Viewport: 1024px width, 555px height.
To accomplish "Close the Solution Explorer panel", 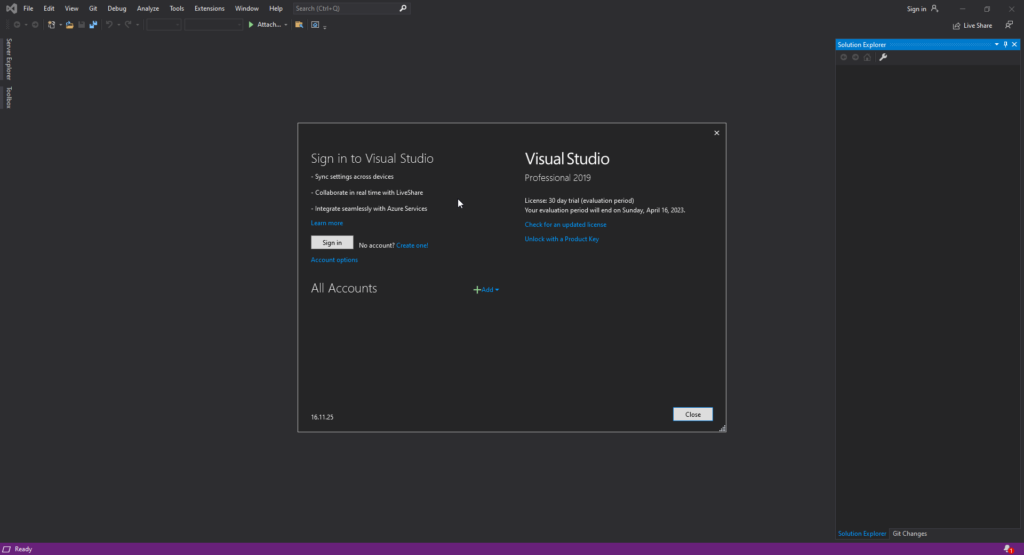I will click(x=1014, y=44).
